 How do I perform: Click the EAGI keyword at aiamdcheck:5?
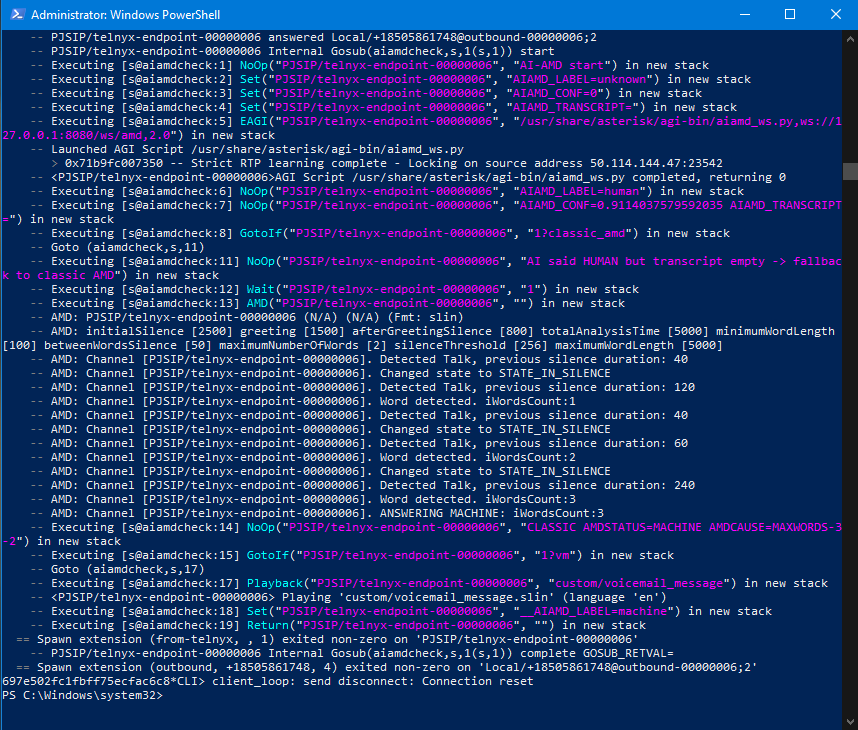253,121
